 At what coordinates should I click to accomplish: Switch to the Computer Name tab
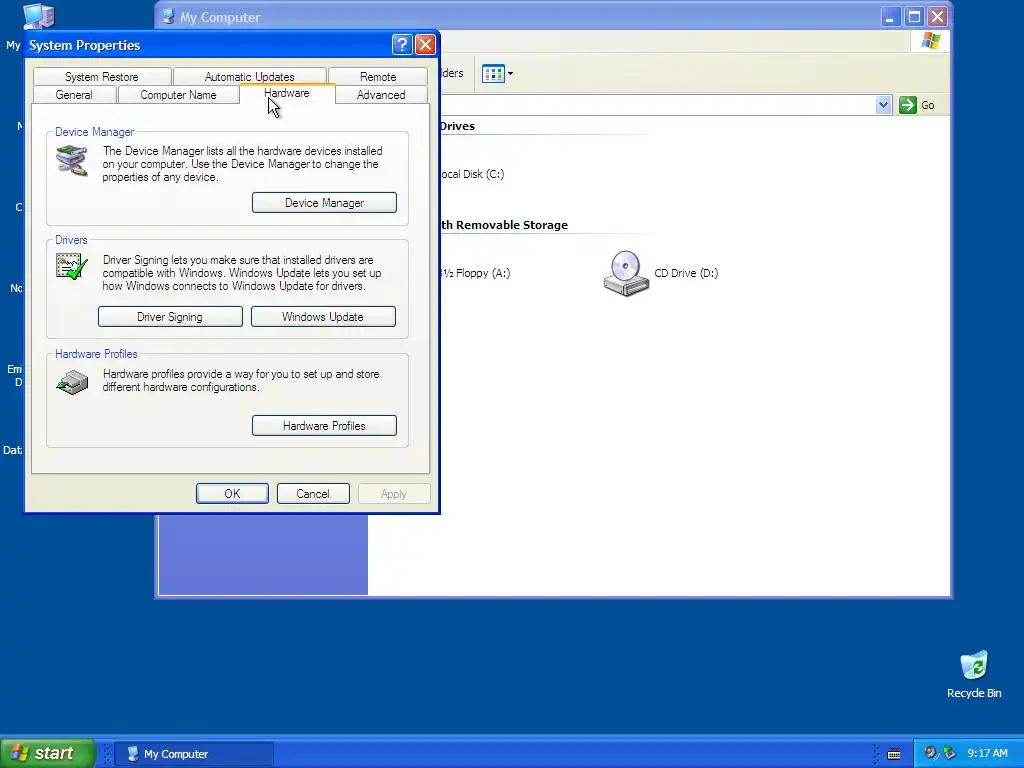coord(178,95)
